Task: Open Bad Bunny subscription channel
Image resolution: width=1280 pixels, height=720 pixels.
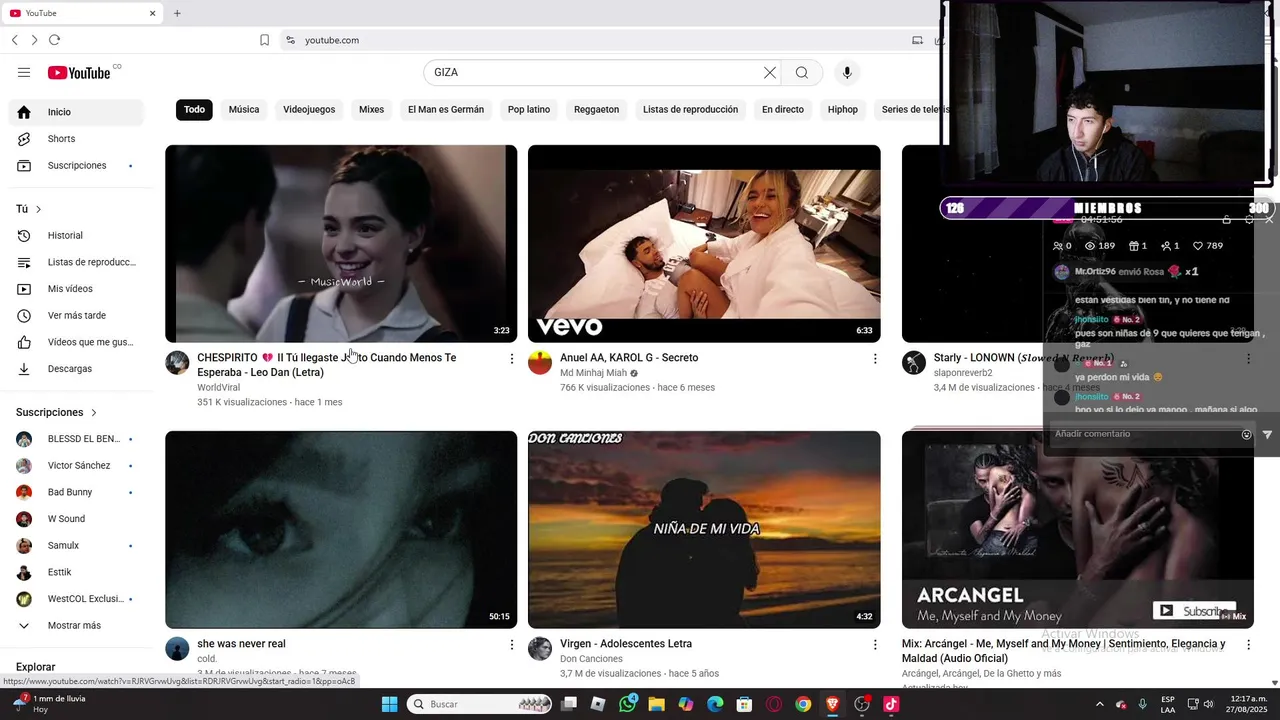Action: tap(76, 492)
